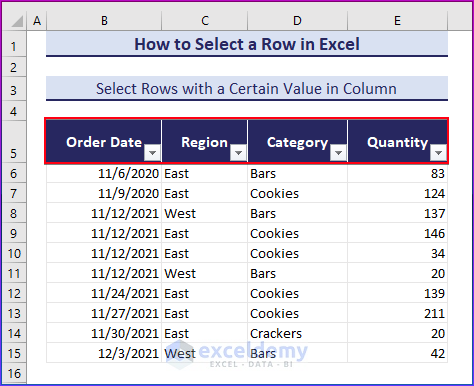Click the 'Category' header text
Image resolution: width=474 pixels, height=386 pixels.
pos(297,143)
